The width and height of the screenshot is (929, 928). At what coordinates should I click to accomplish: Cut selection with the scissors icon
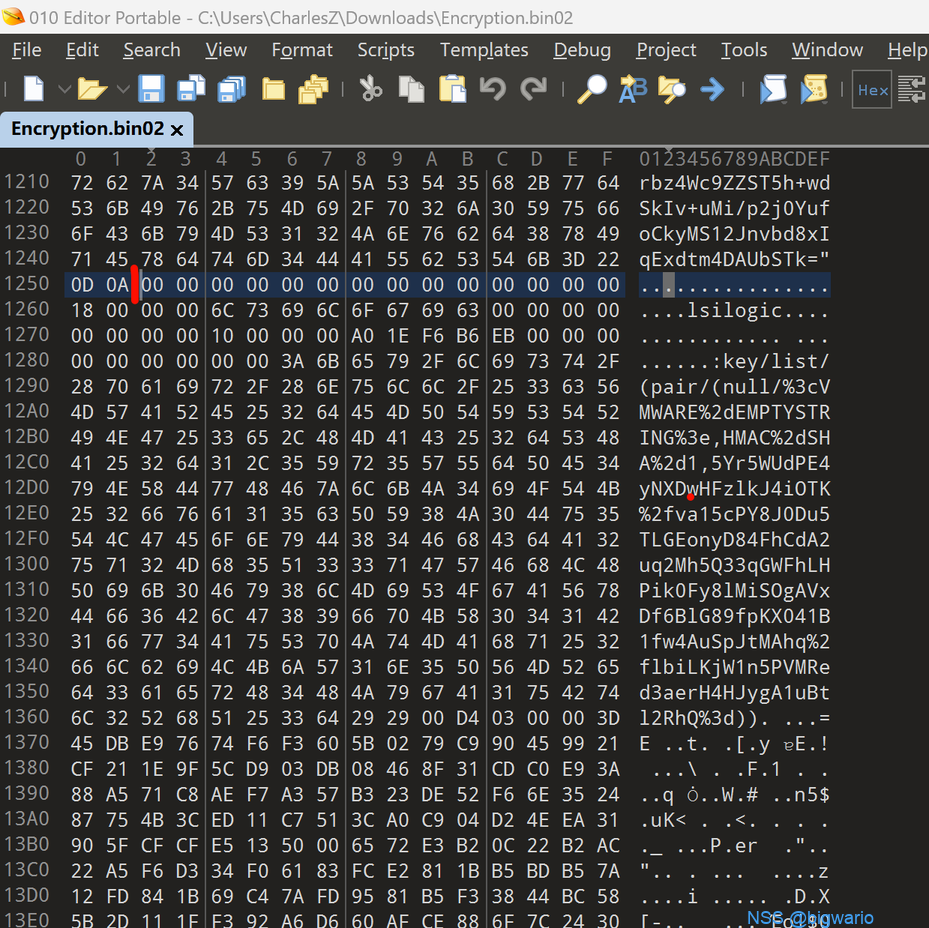(x=371, y=90)
